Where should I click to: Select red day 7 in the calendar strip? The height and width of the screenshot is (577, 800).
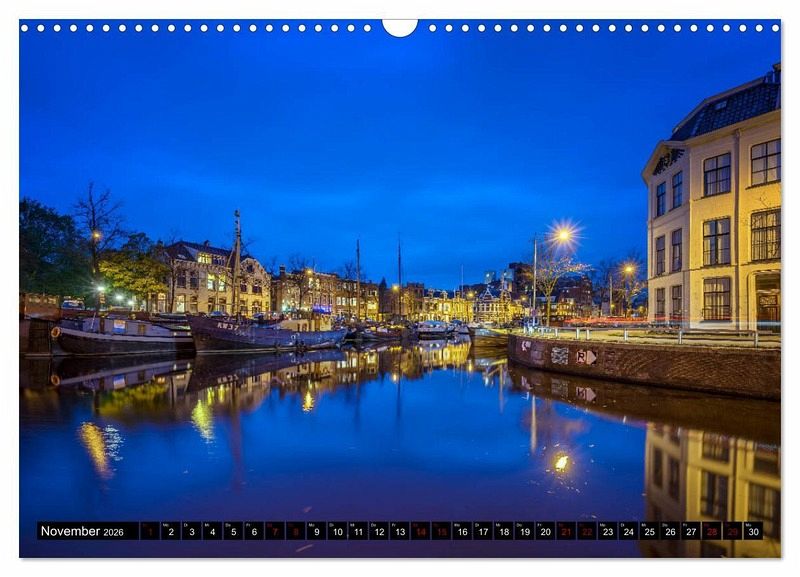point(275,531)
